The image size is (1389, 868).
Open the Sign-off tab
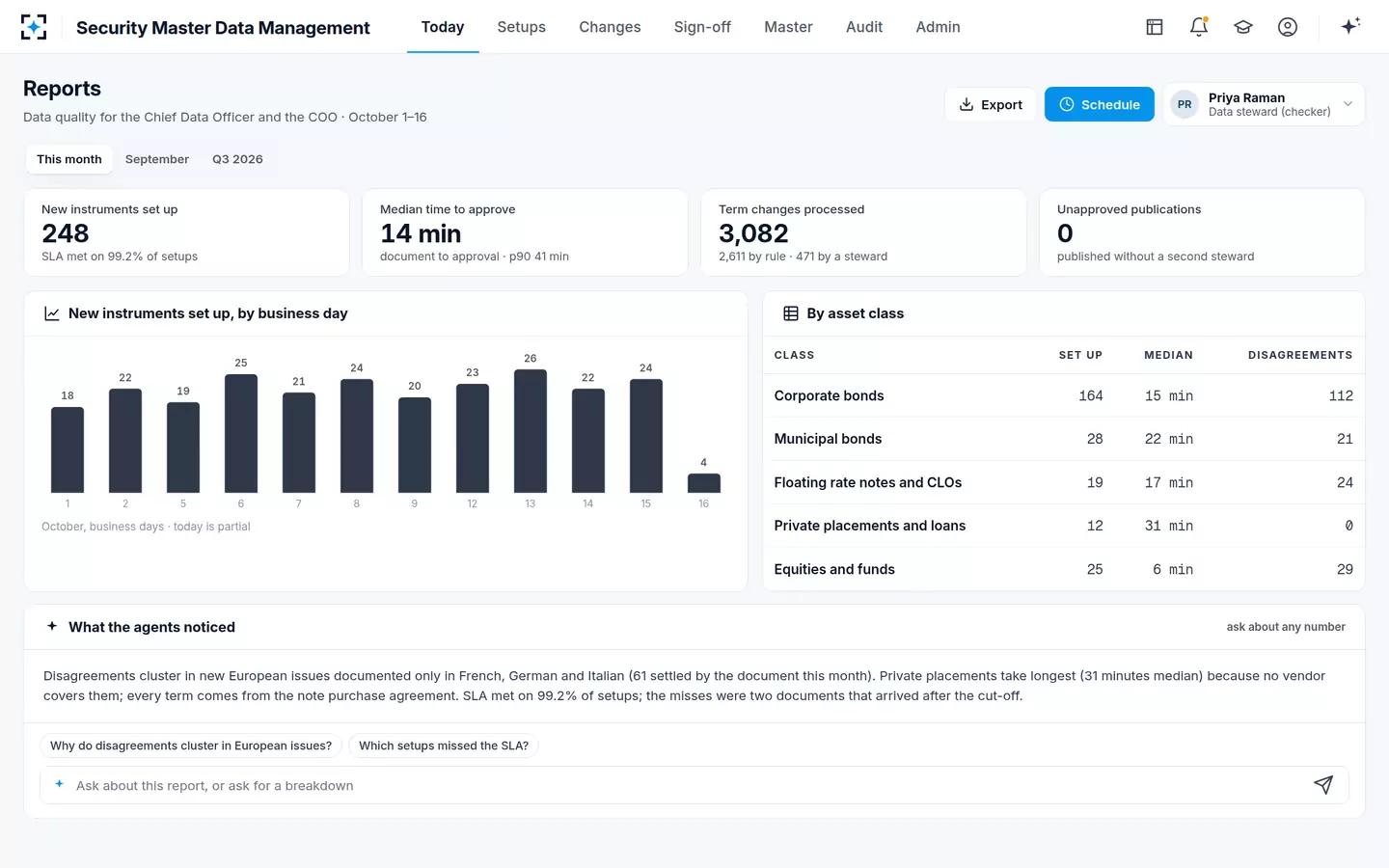(x=702, y=27)
